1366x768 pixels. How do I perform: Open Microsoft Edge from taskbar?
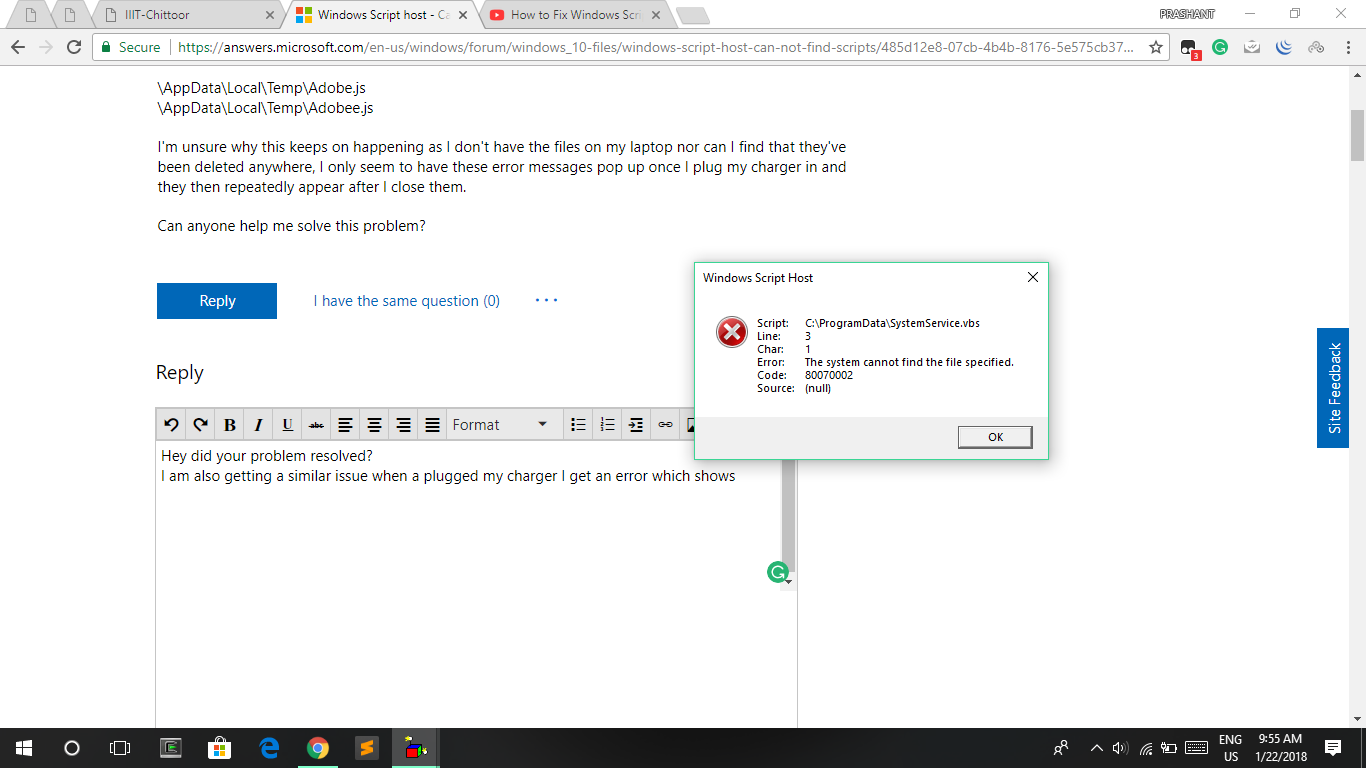[269, 748]
